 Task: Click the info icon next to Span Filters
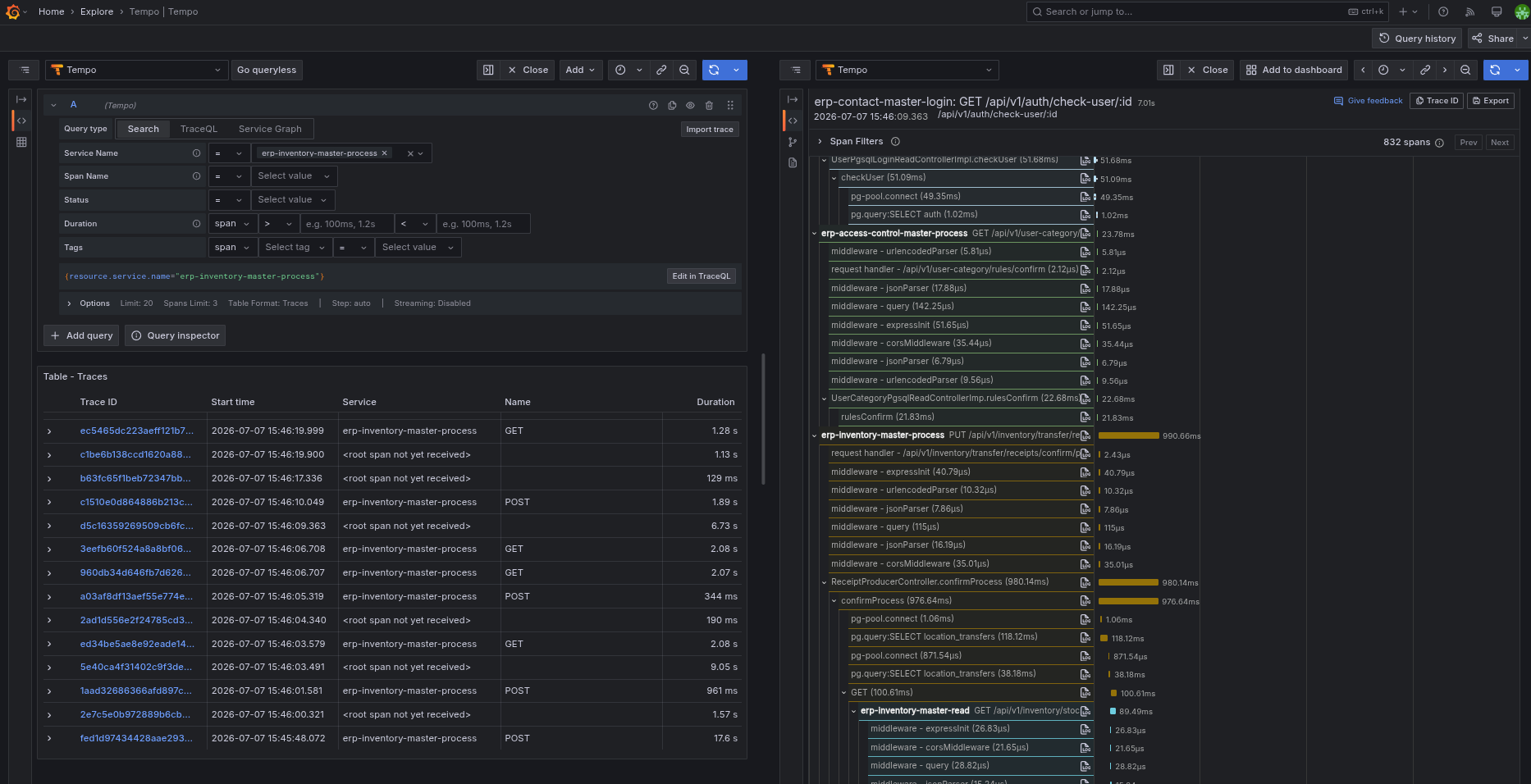pos(895,142)
